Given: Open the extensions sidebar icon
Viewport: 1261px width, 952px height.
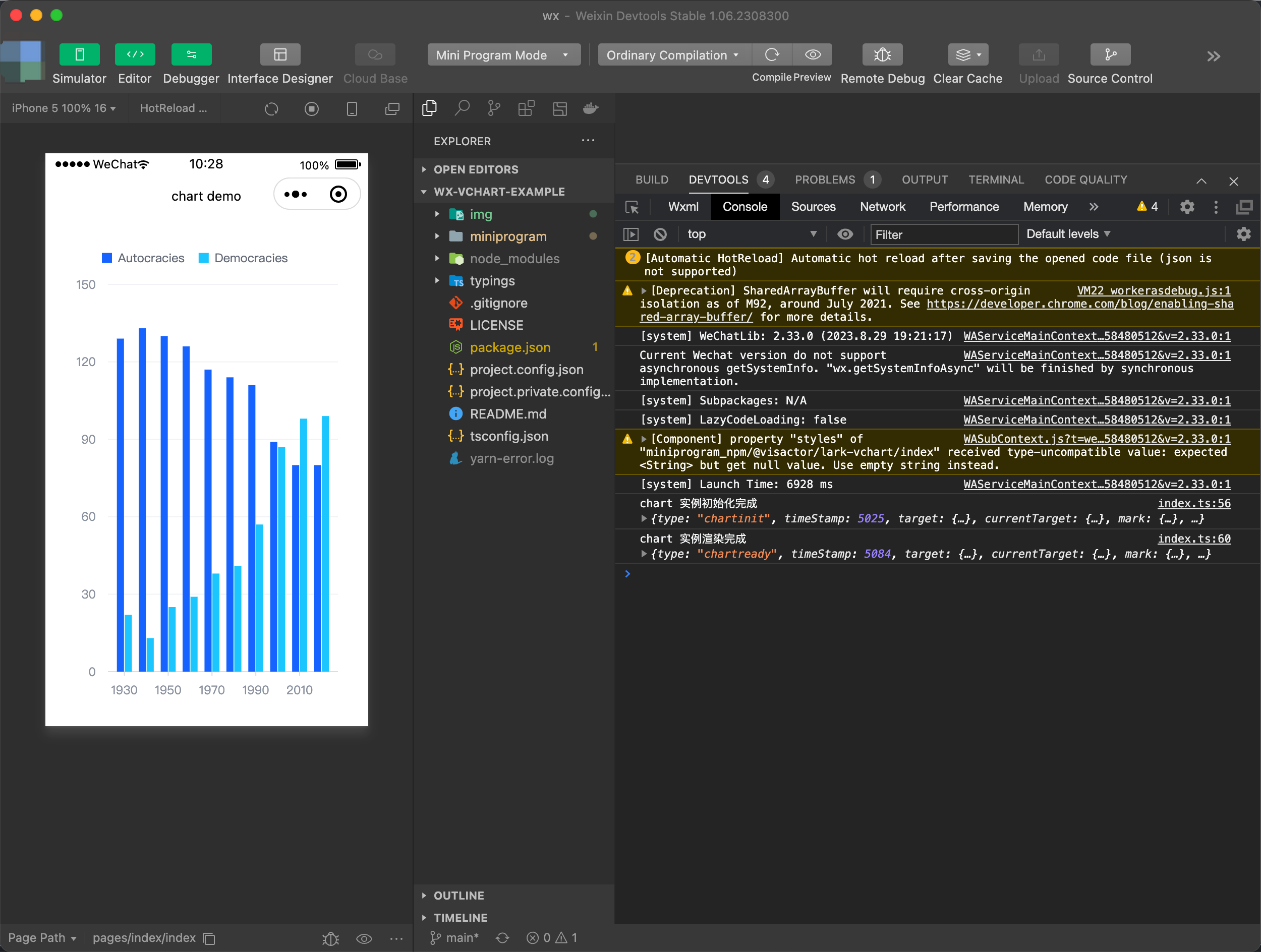Looking at the screenshot, I should [x=526, y=108].
